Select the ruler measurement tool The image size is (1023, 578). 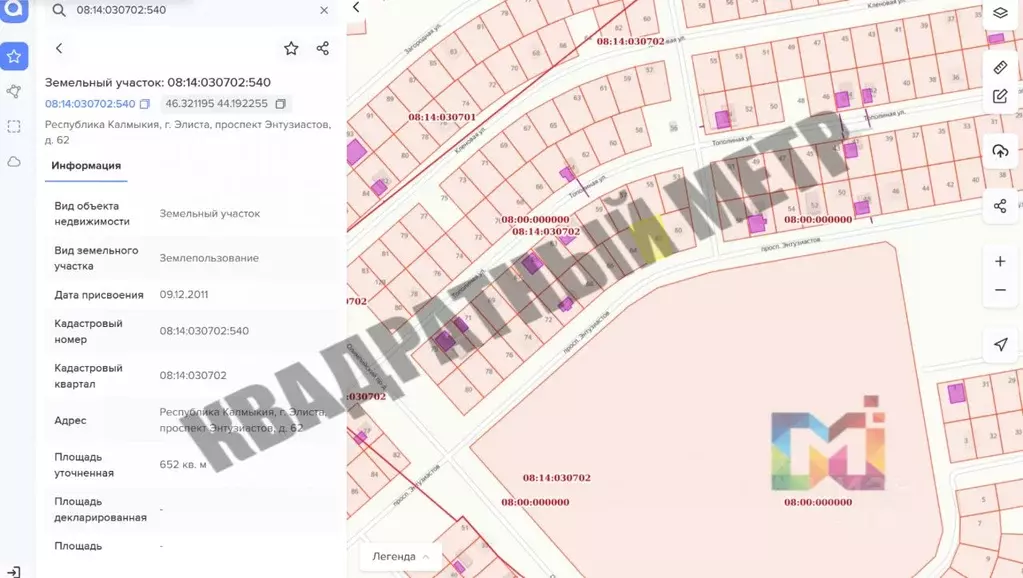tap(1000, 68)
